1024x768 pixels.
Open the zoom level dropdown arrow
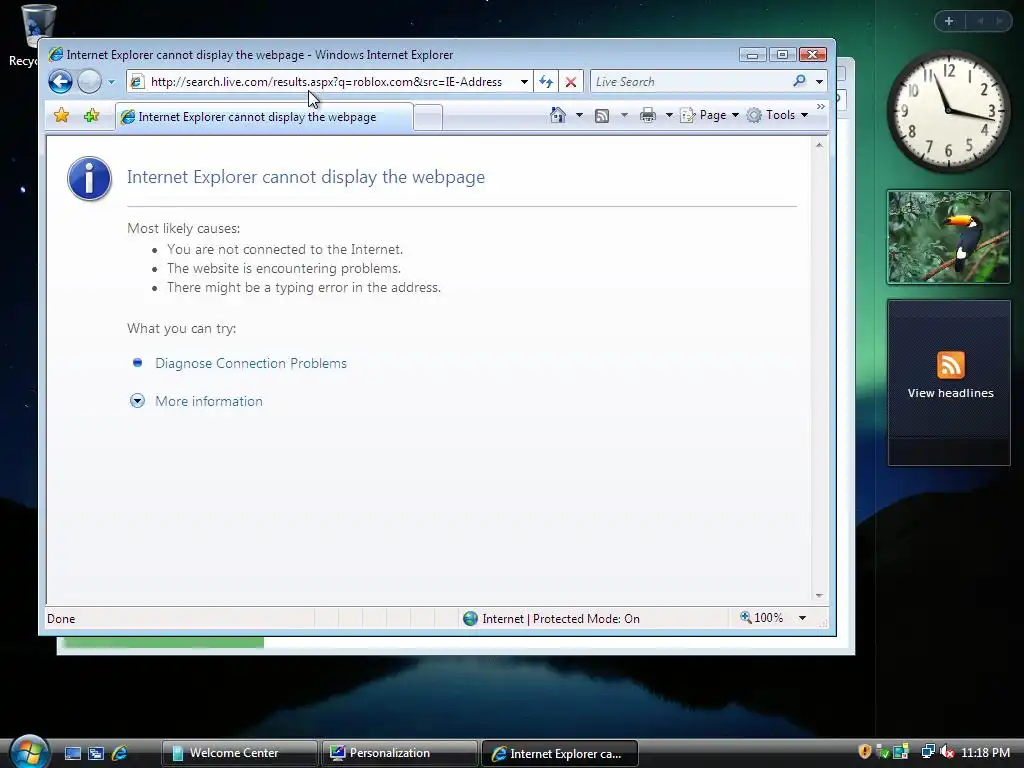click(803, 618)
